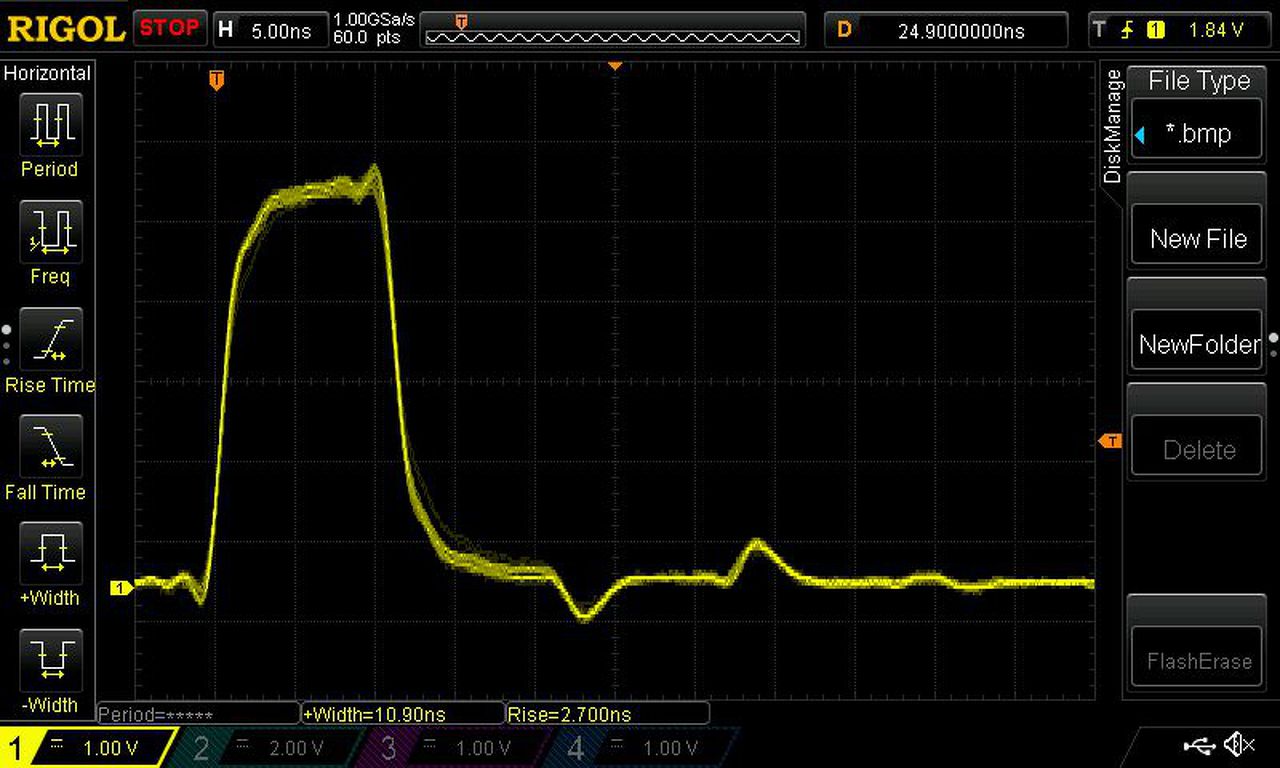Toggle the speaker mute icon
This screenshot has height=768, width=1280.
point(1240,744)
